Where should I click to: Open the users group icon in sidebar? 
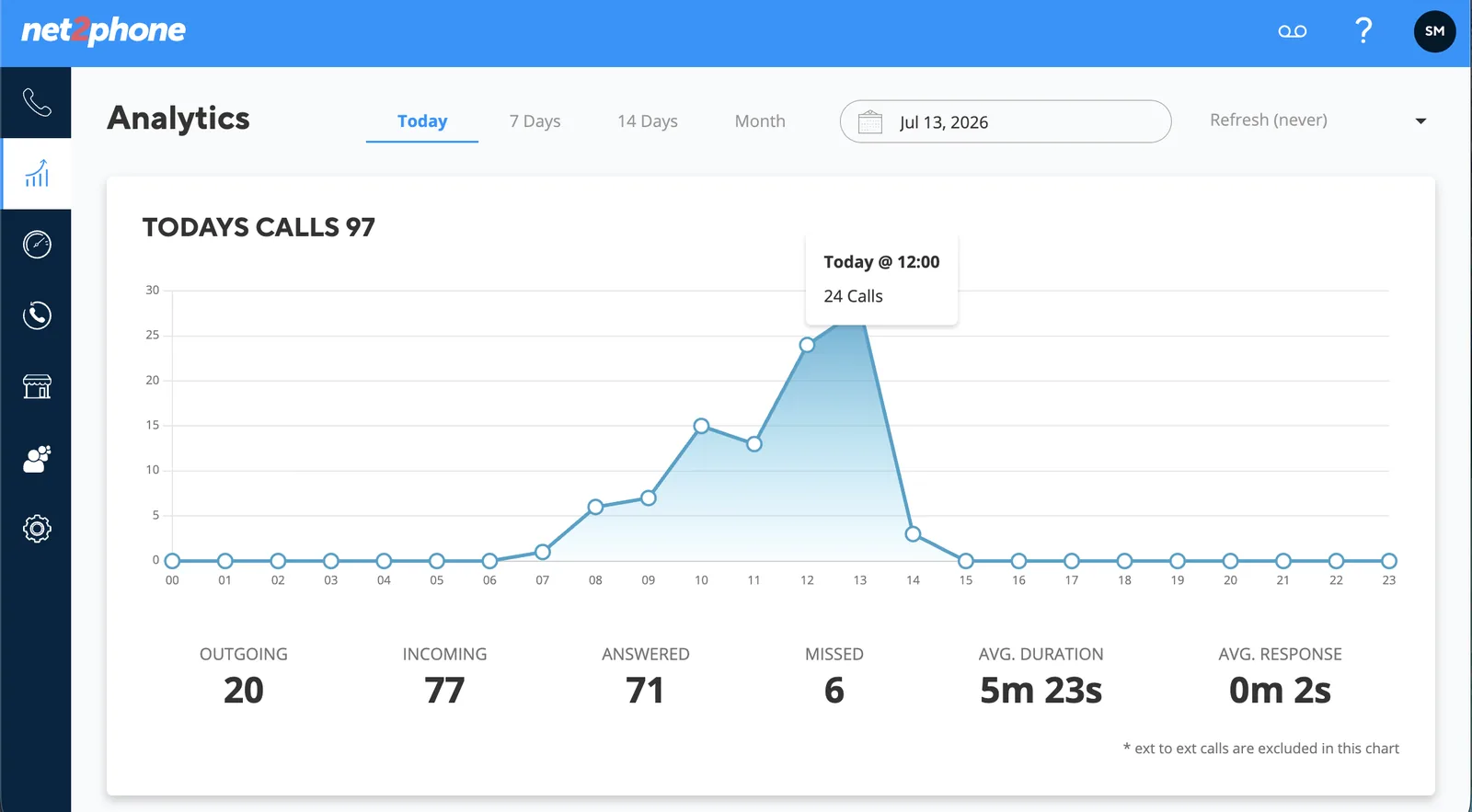click(37, 458)
